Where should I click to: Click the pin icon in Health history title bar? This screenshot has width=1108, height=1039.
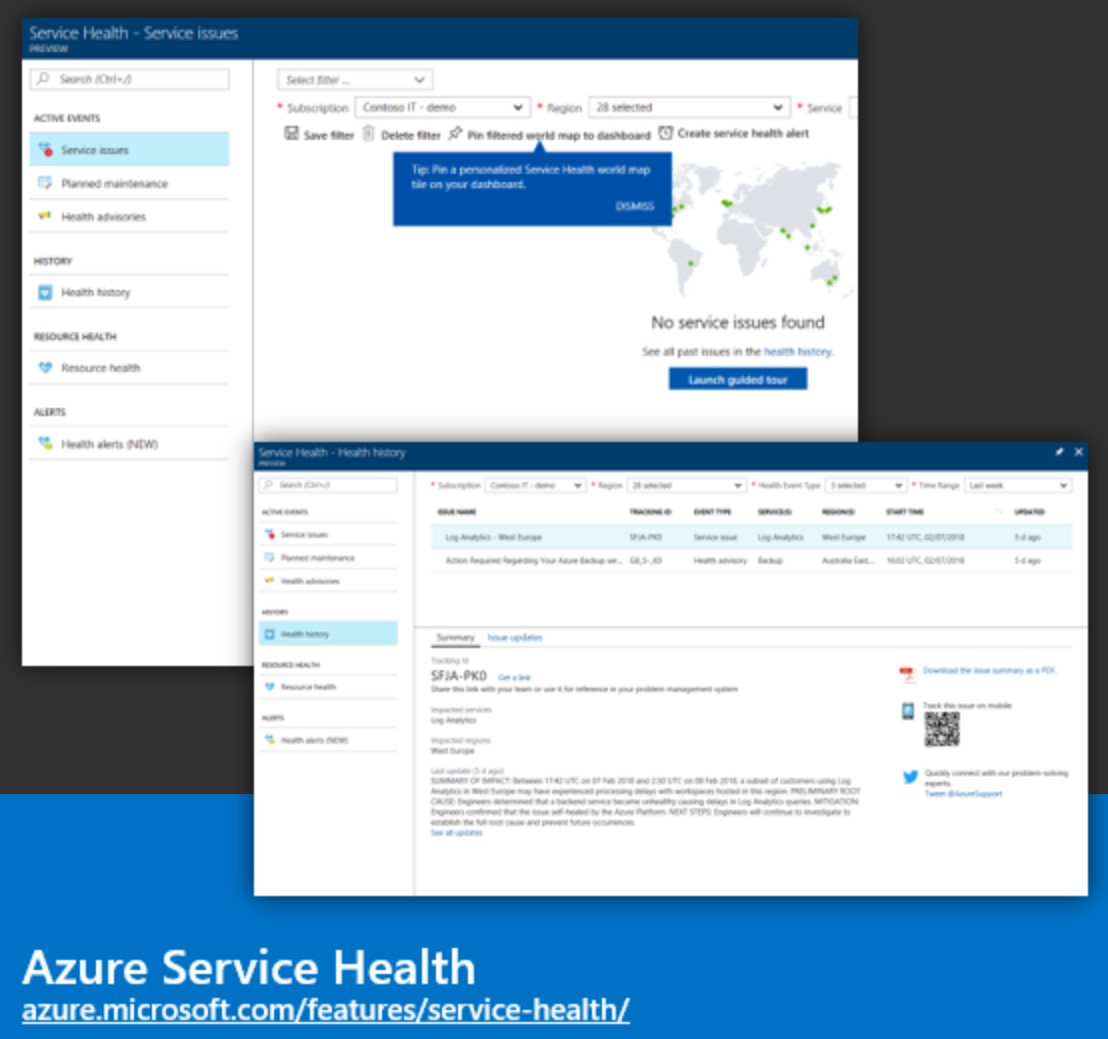1060,452
